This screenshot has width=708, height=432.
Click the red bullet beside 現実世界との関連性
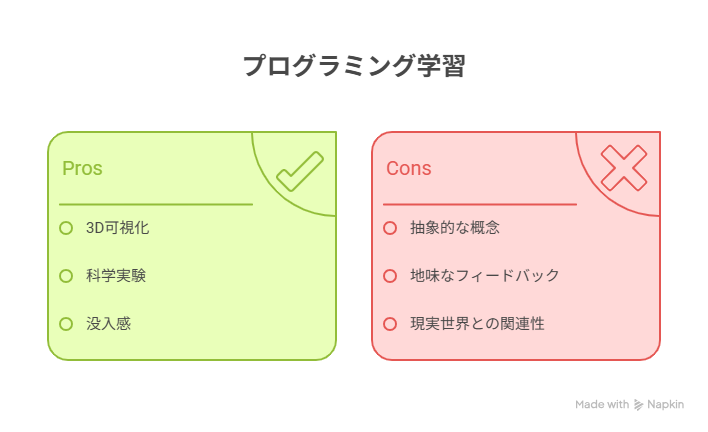(x=390, y=324)
